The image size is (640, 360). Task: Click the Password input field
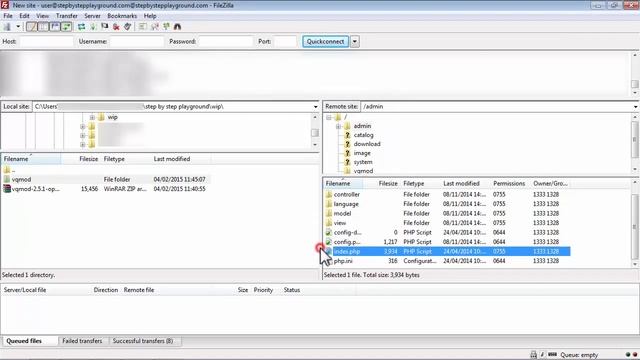click(x=226, y=41)
